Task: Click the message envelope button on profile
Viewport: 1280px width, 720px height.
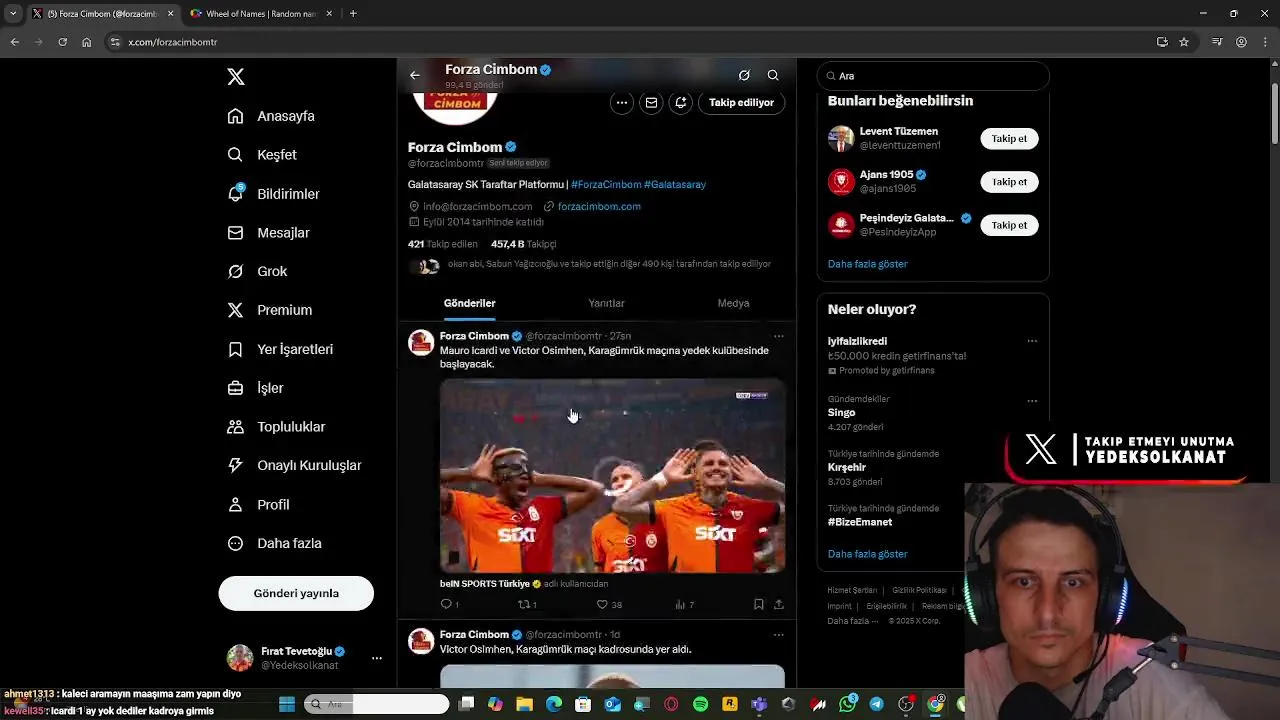Action: [x=651, y=102]
